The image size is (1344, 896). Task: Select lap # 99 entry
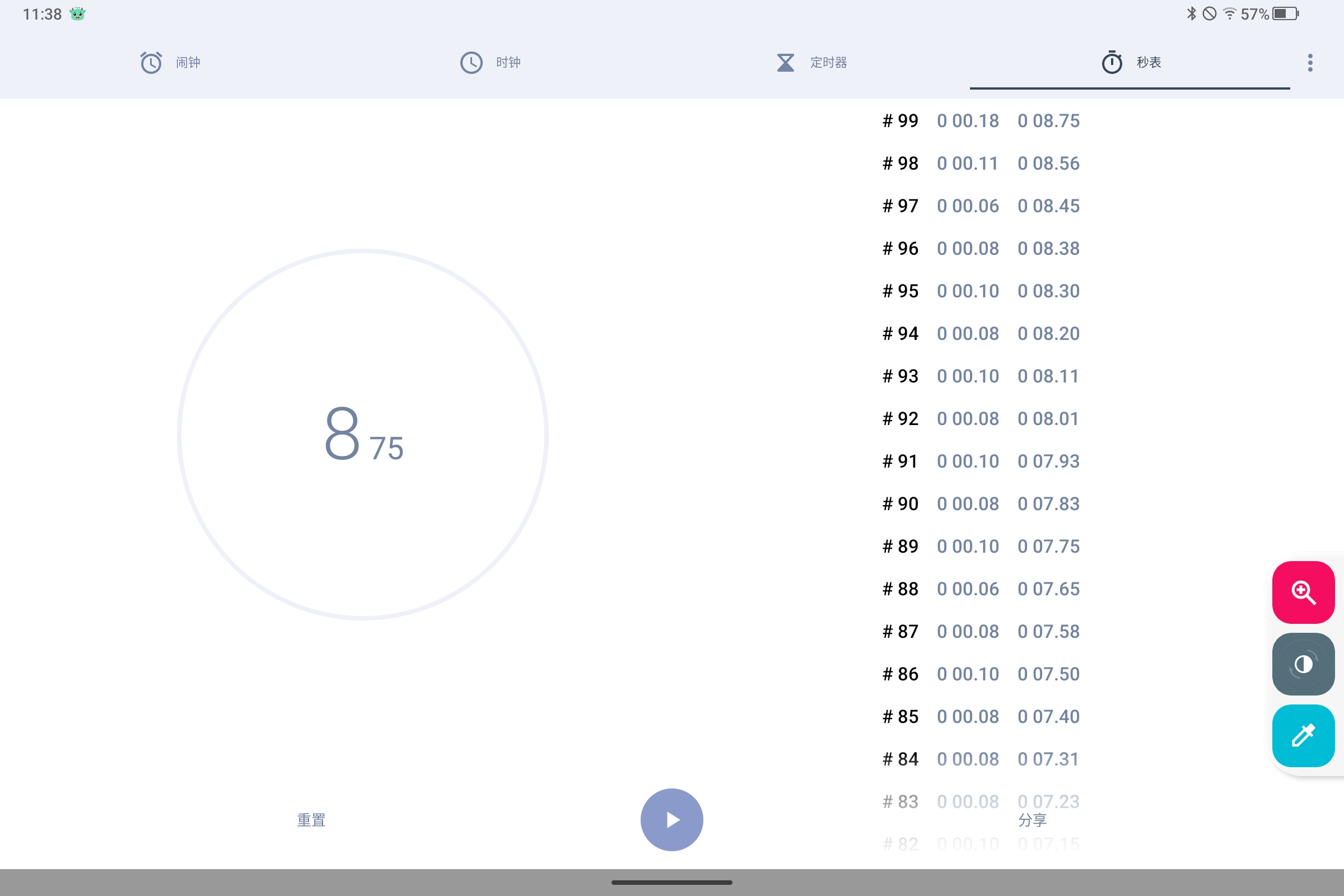(981, 120)
